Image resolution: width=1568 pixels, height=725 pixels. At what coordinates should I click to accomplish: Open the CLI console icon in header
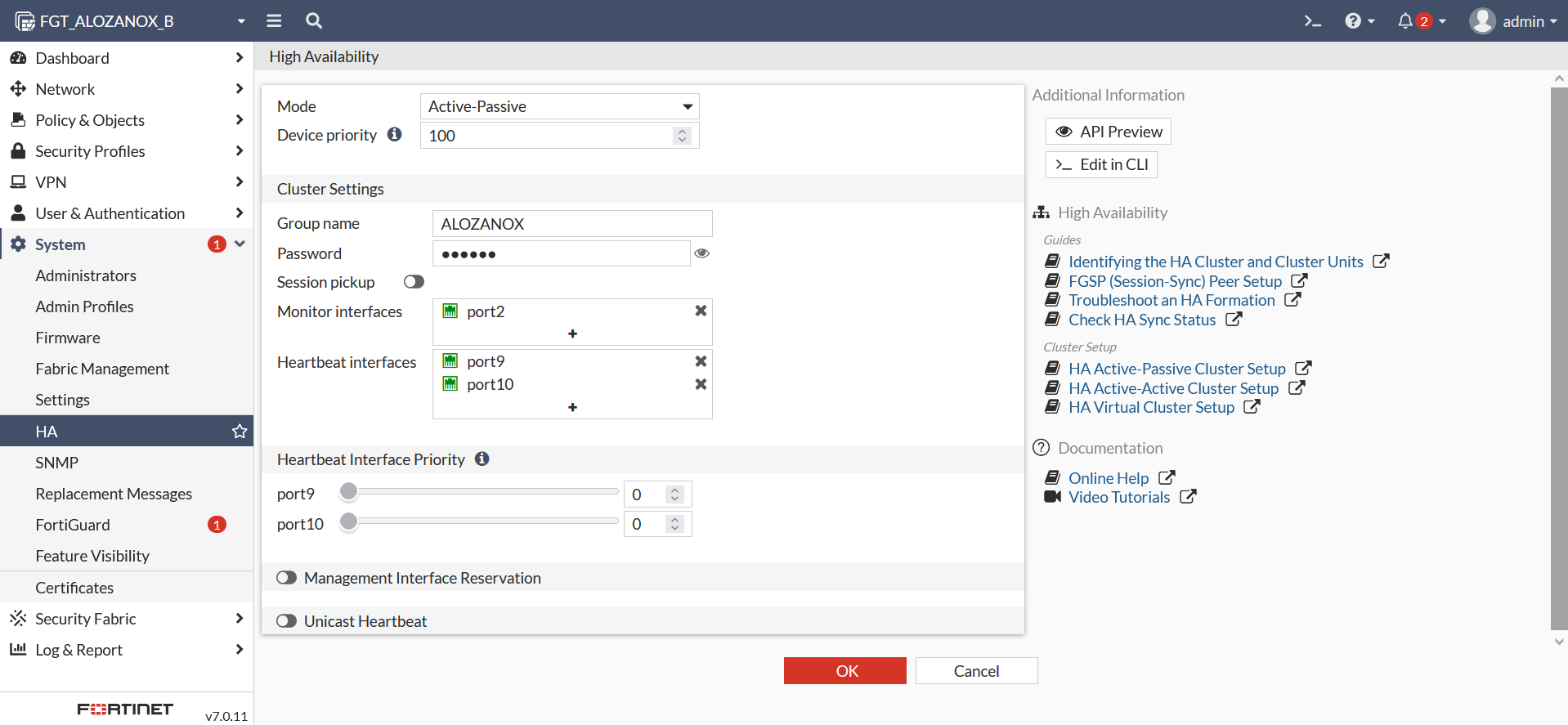point(1312,21)
